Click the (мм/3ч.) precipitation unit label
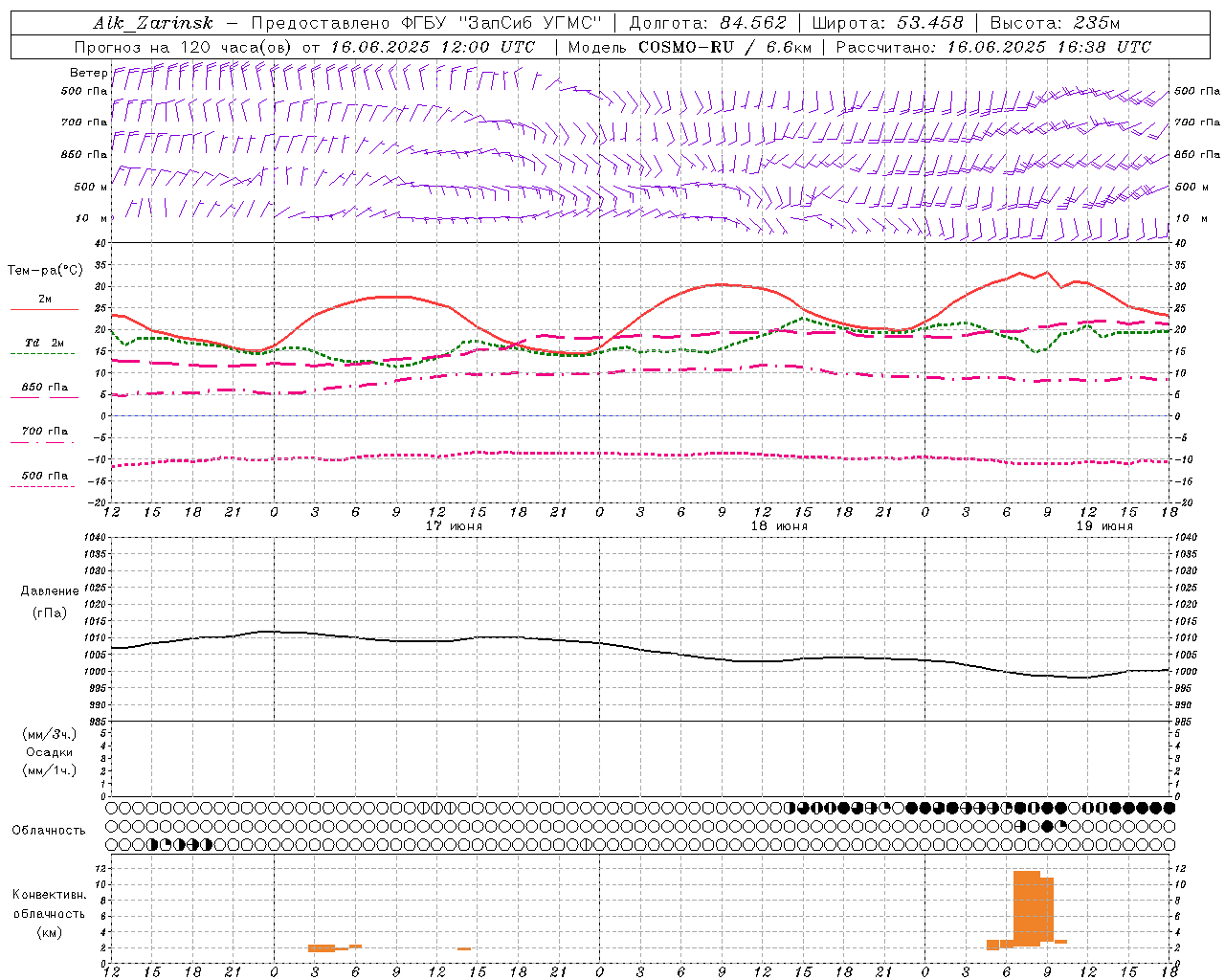Viewport: 1225px width, 980px height. (50, 734)
